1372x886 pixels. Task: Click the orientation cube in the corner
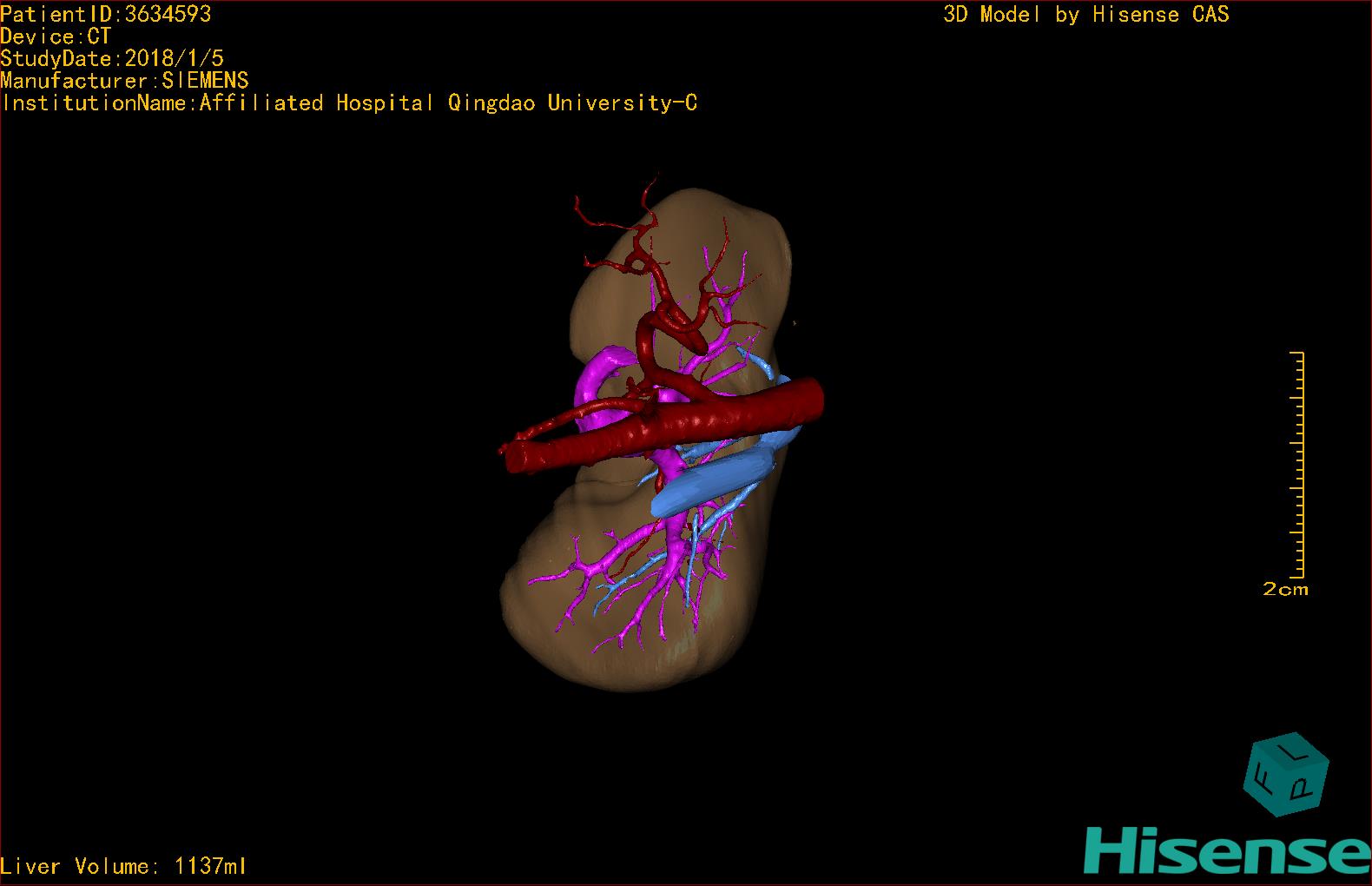coord(1286,774)
